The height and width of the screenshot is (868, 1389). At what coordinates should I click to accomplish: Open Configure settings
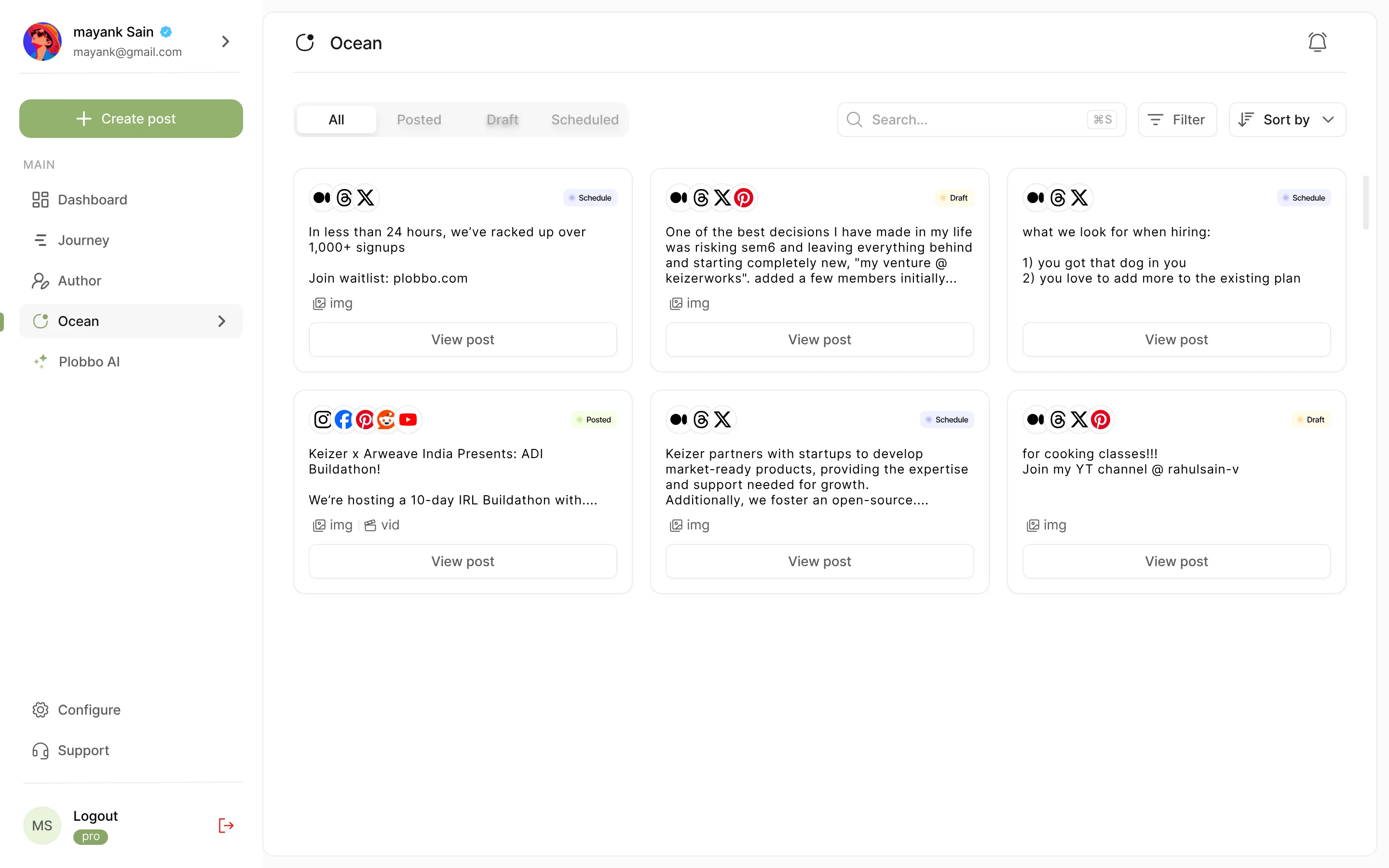[x=131, y=710]
